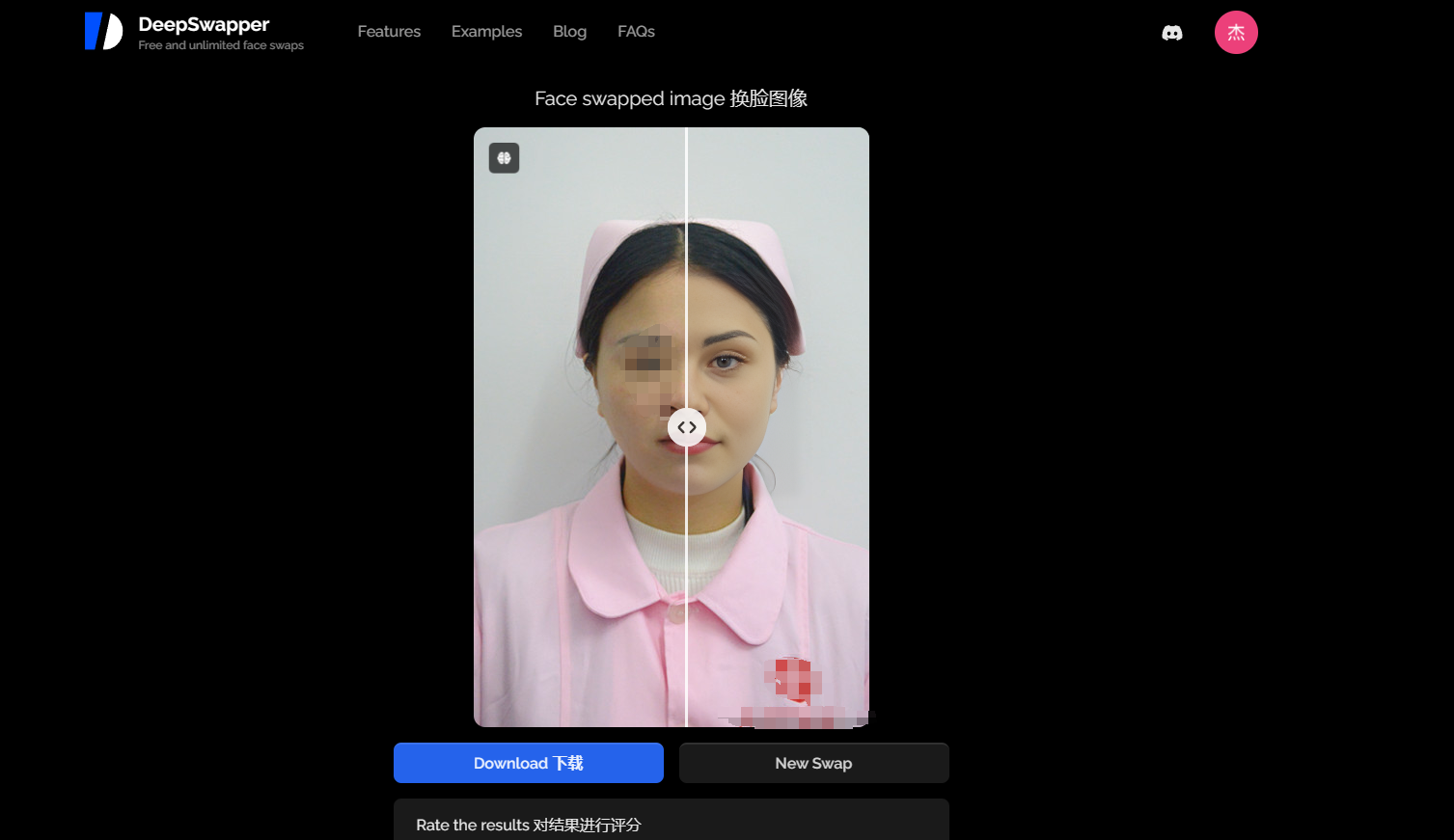
Task: Click the "Face swapped image" heading
Action: click(x=672, y=98)
